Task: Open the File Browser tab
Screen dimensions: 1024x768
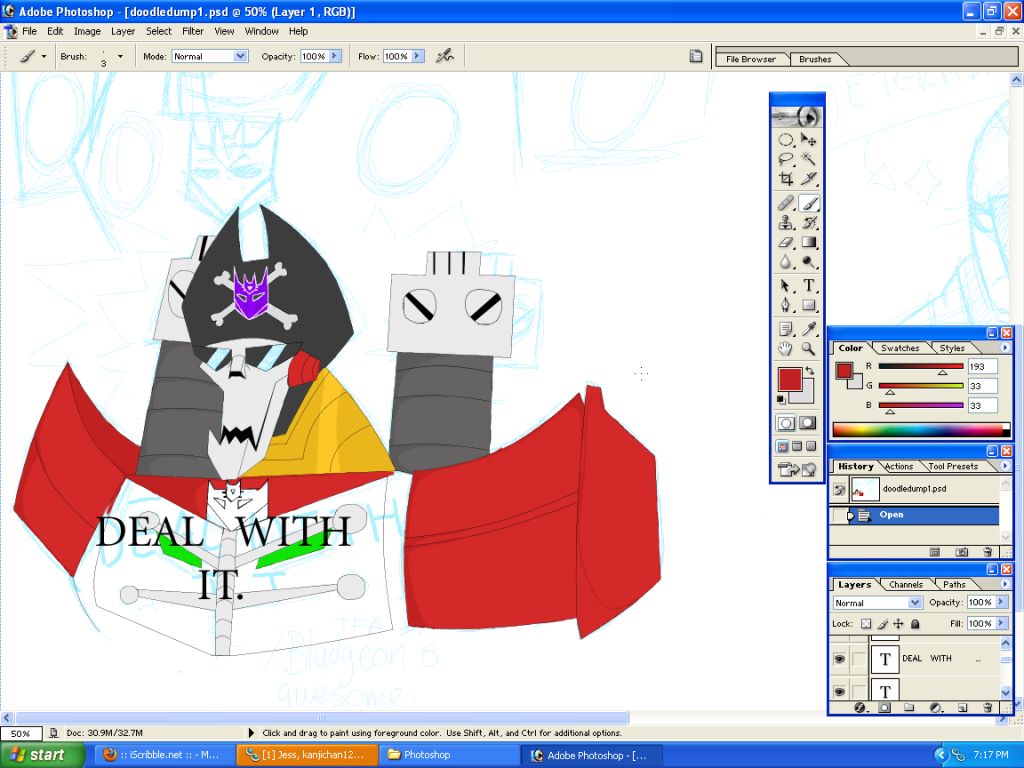Action: [751, 59]
